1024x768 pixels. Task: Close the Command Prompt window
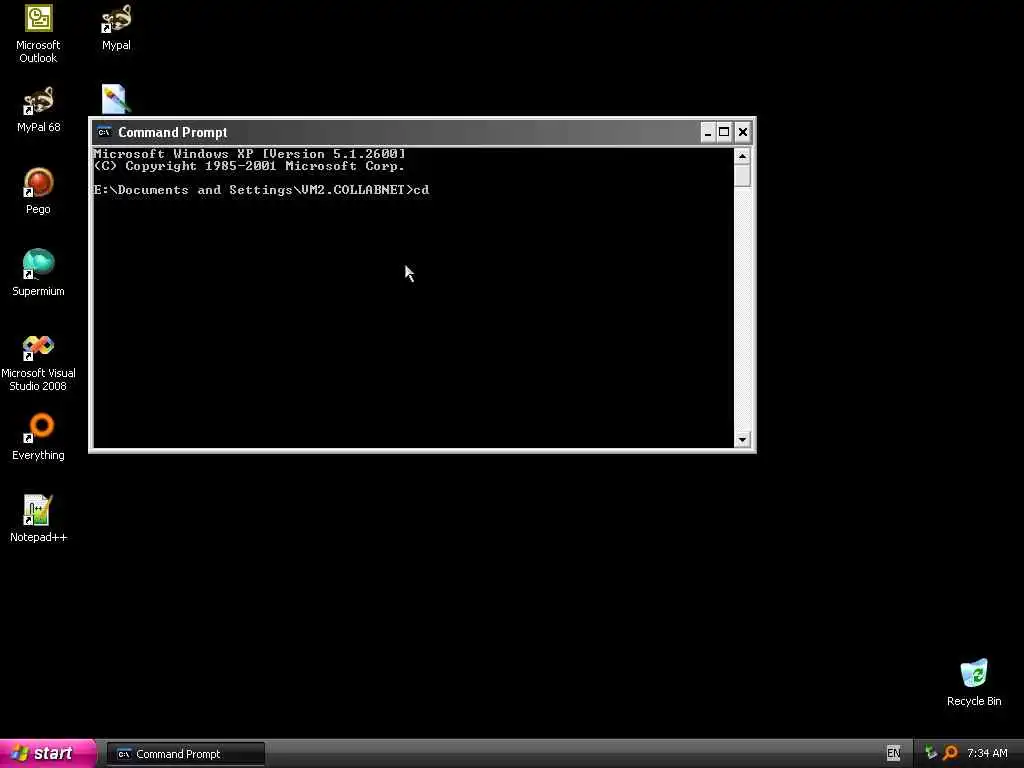(x=743, y=133)
